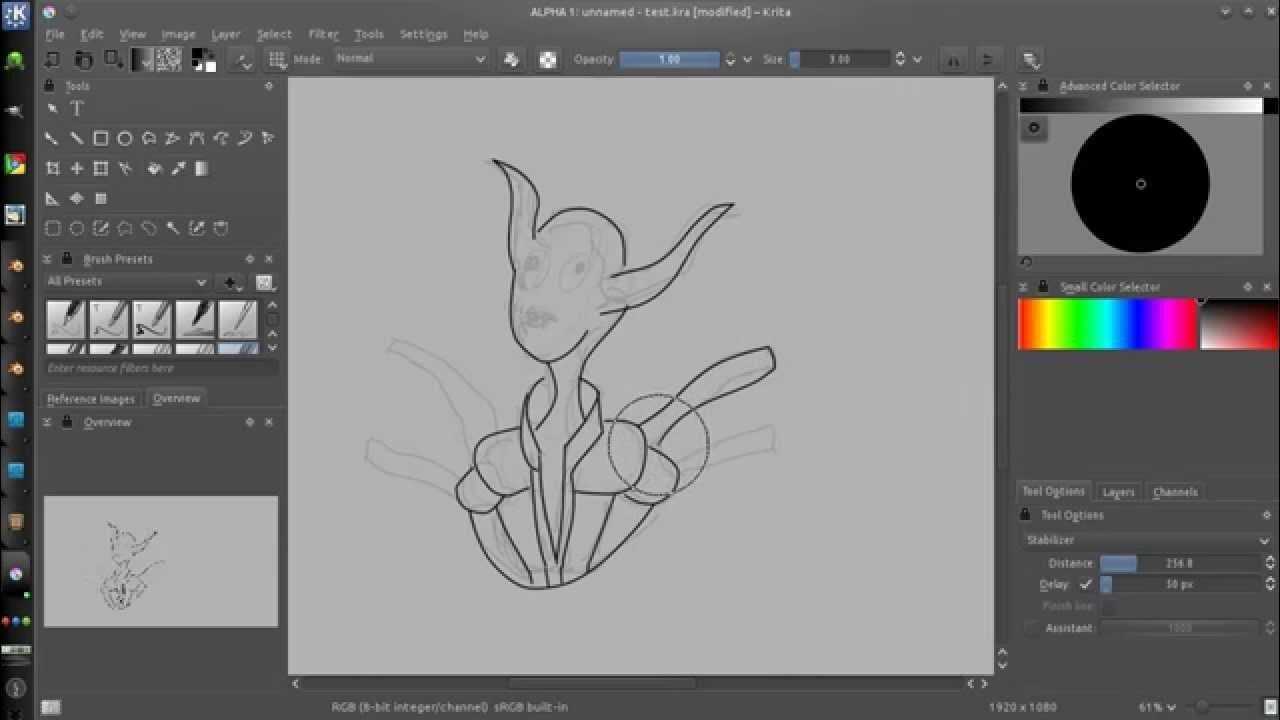
Task: Open the brush editor settings icon
Action: pyautogui.click(x=243, y=59)
